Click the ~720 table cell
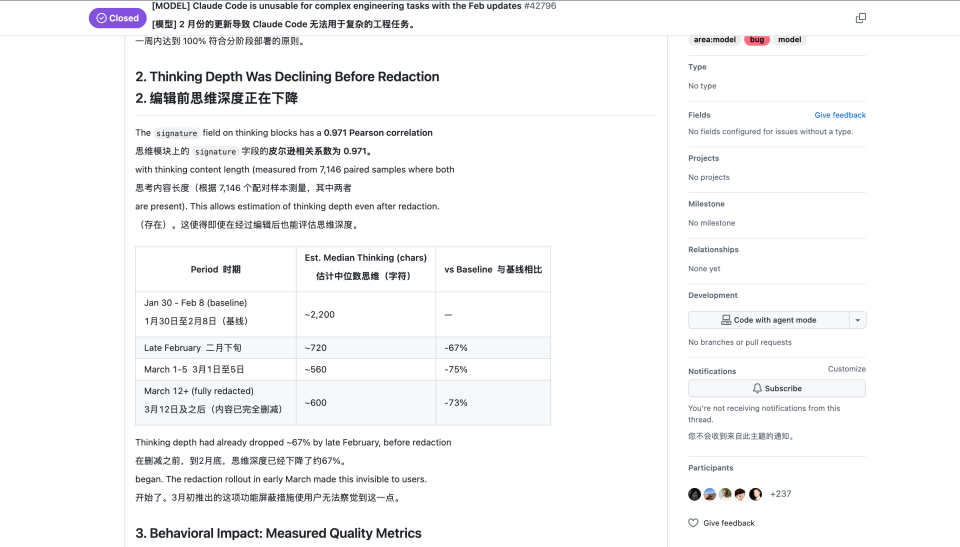960x547 pixels. click(366, 347)
